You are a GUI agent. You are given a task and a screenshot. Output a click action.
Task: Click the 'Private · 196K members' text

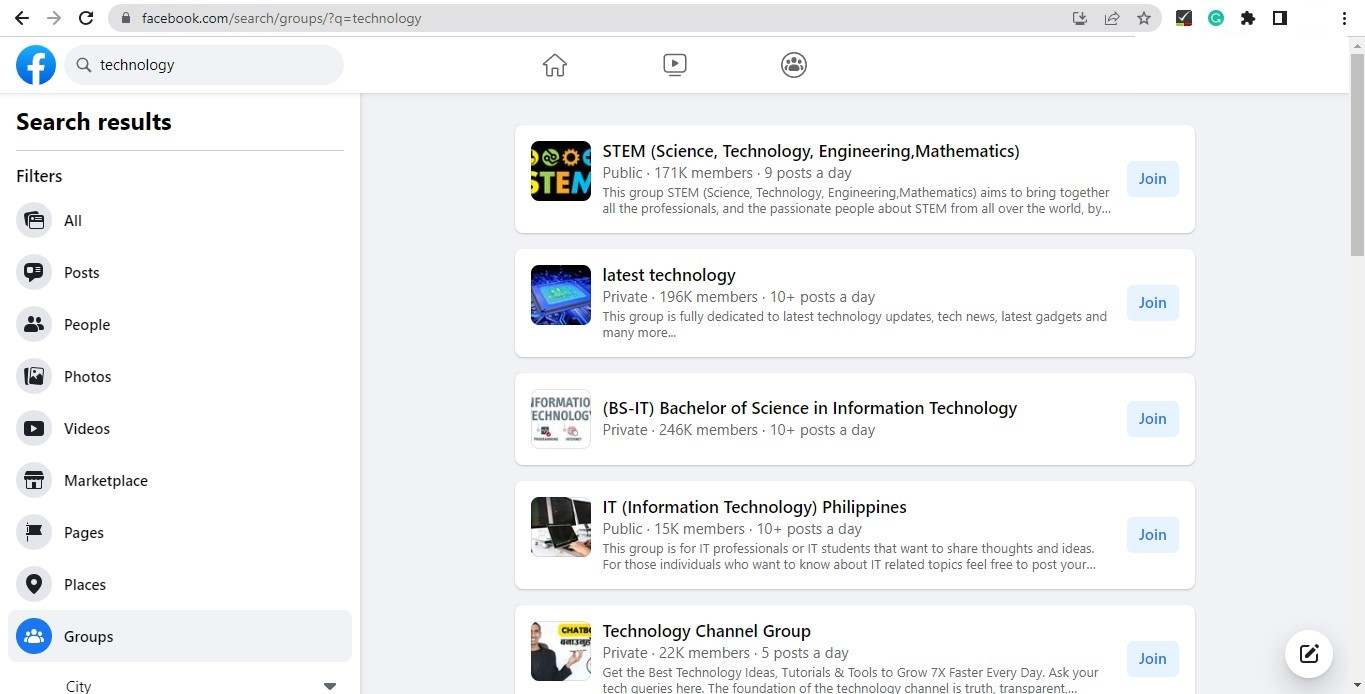coord(680,297)
